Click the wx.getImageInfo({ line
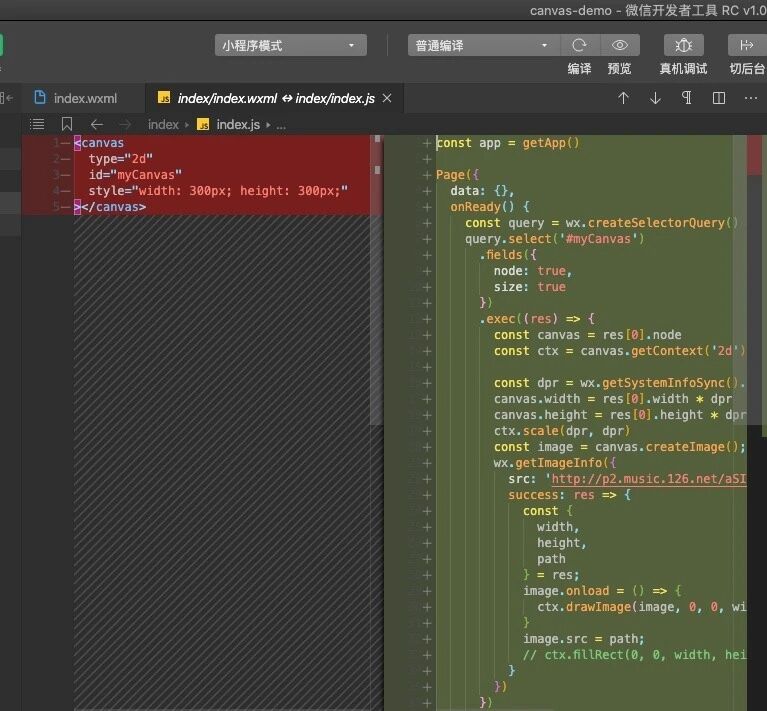 tap(555, 463)
